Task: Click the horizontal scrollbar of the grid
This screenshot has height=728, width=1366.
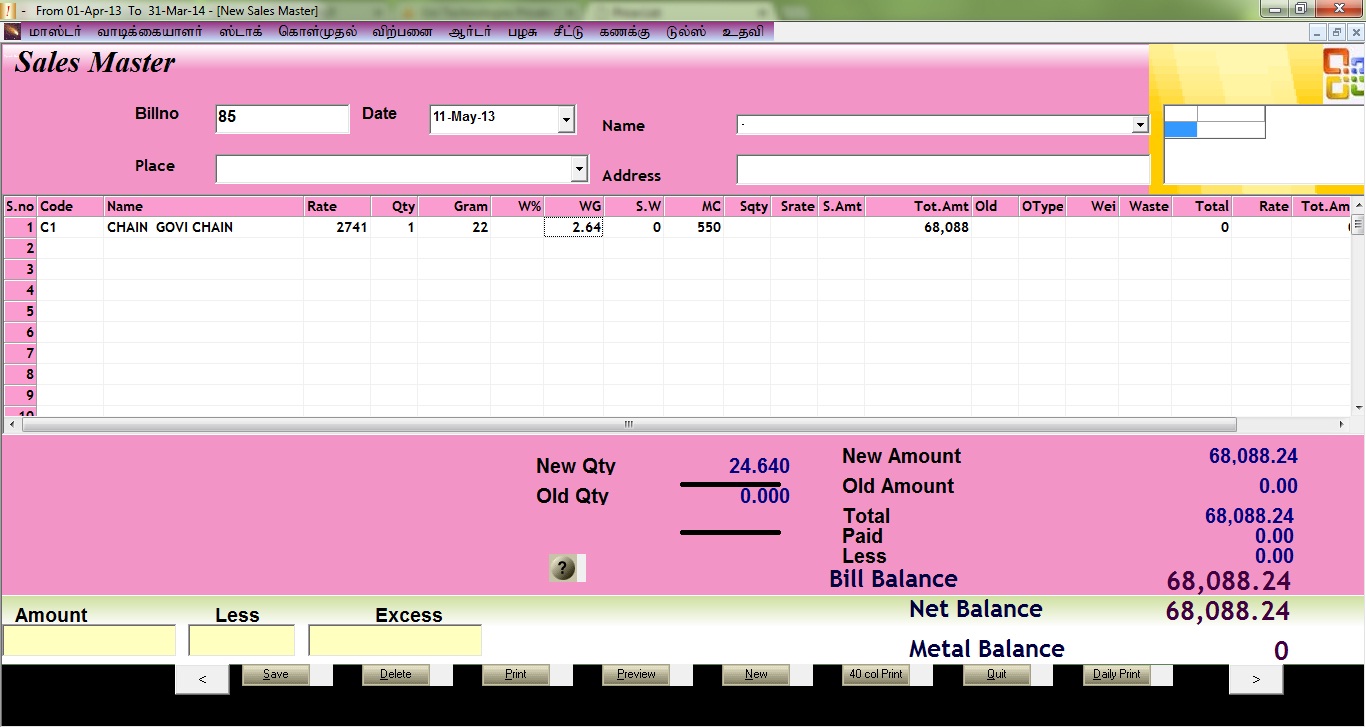Action: pos(628,424)
